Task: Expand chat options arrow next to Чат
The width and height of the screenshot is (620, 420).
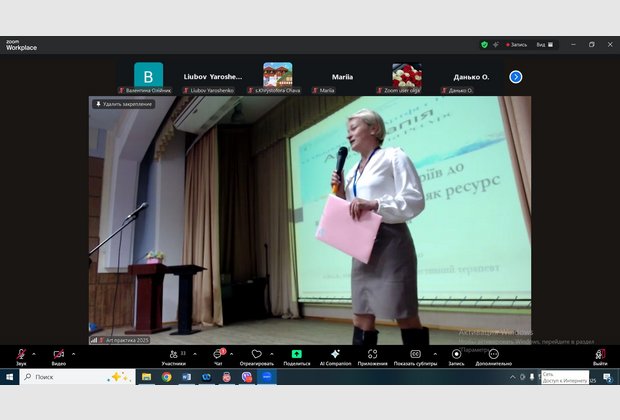Action: [x=232, y=354]
